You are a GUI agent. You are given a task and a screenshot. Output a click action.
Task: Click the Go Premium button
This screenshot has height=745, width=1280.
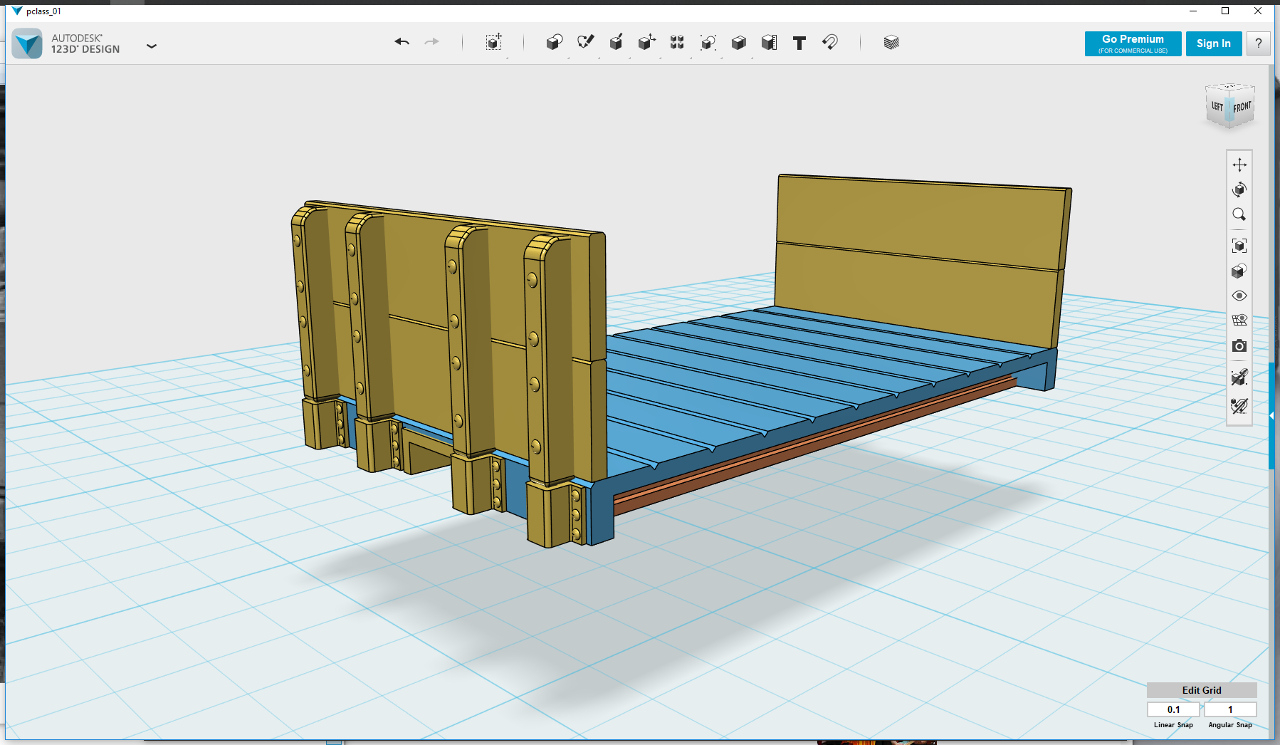click(x=1133, y=43)
